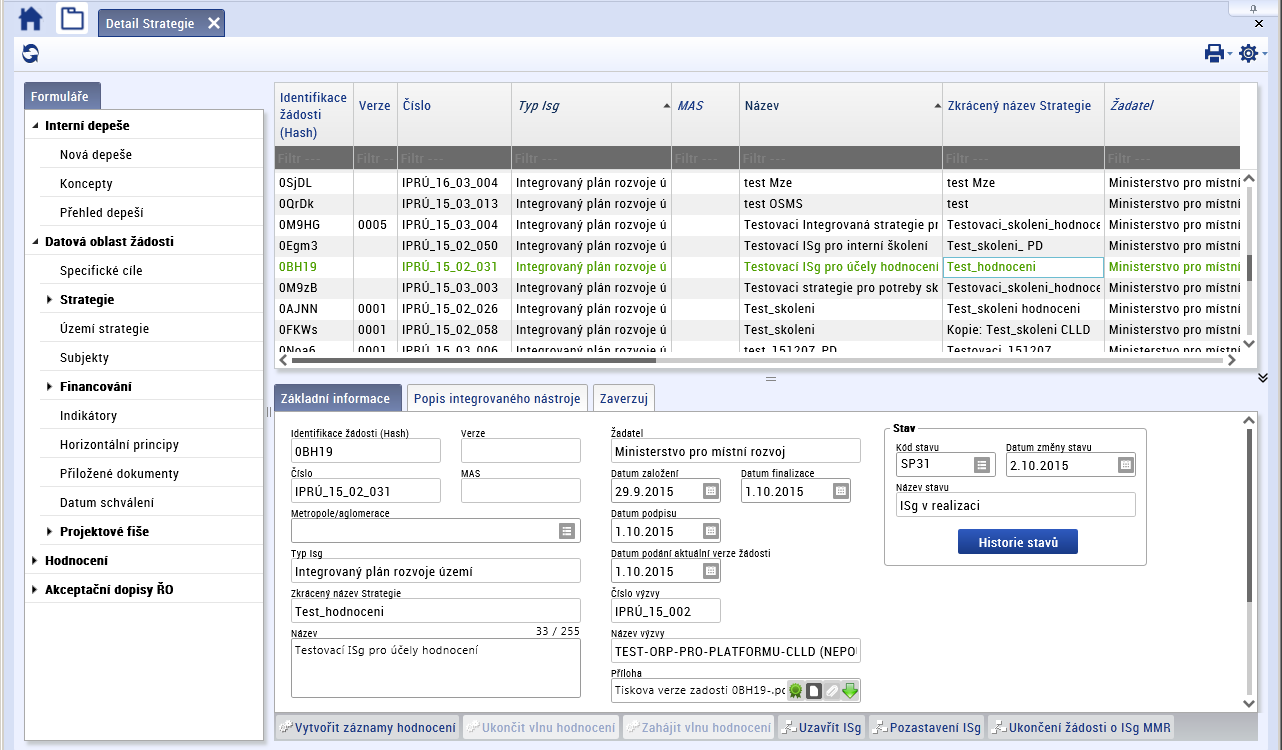The height and width of the screenshot is (750, 1282).
Task: Open Území strategie form
Action: click(104, 329)
